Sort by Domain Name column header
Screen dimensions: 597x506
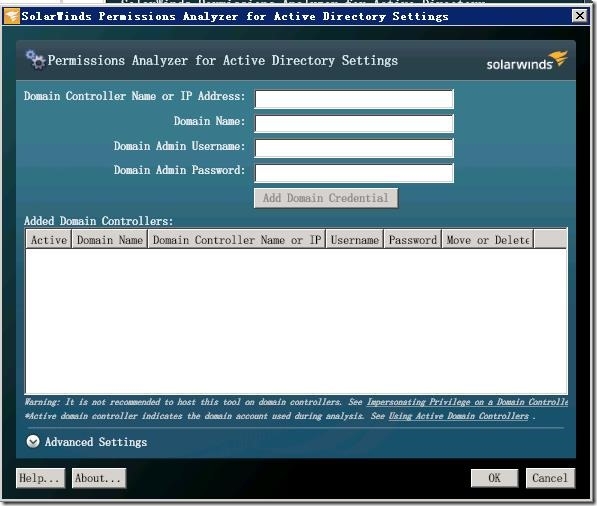click(110, 239)
